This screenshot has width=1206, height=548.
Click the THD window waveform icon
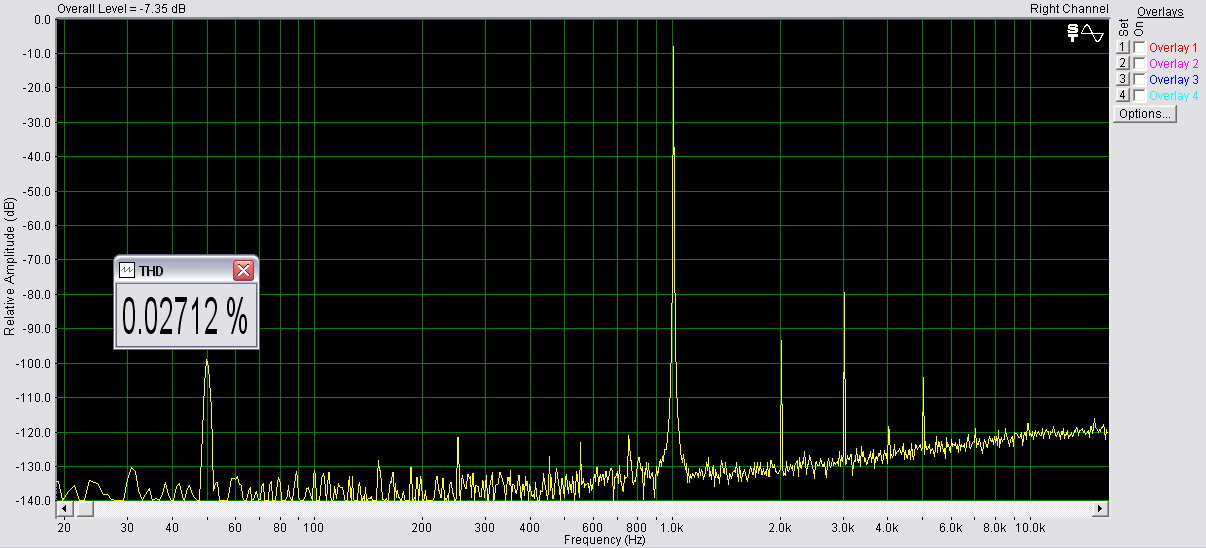[127, 270]
